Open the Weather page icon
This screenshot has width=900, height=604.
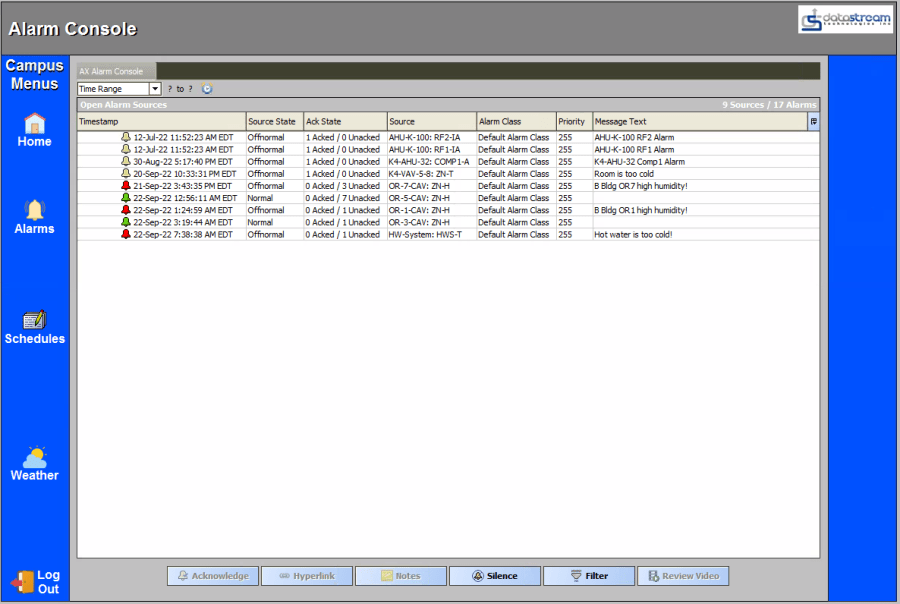[34, 458]
